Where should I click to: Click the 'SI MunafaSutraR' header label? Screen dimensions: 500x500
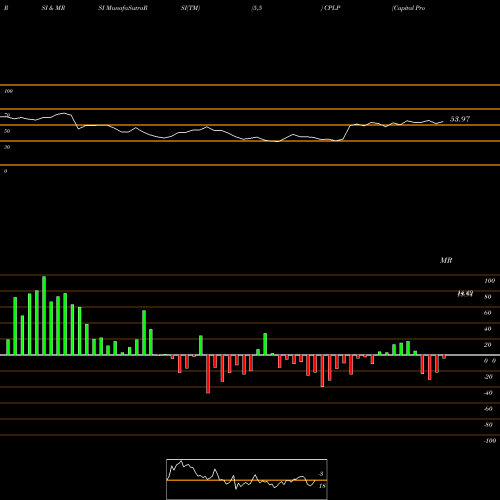(123, 8)
